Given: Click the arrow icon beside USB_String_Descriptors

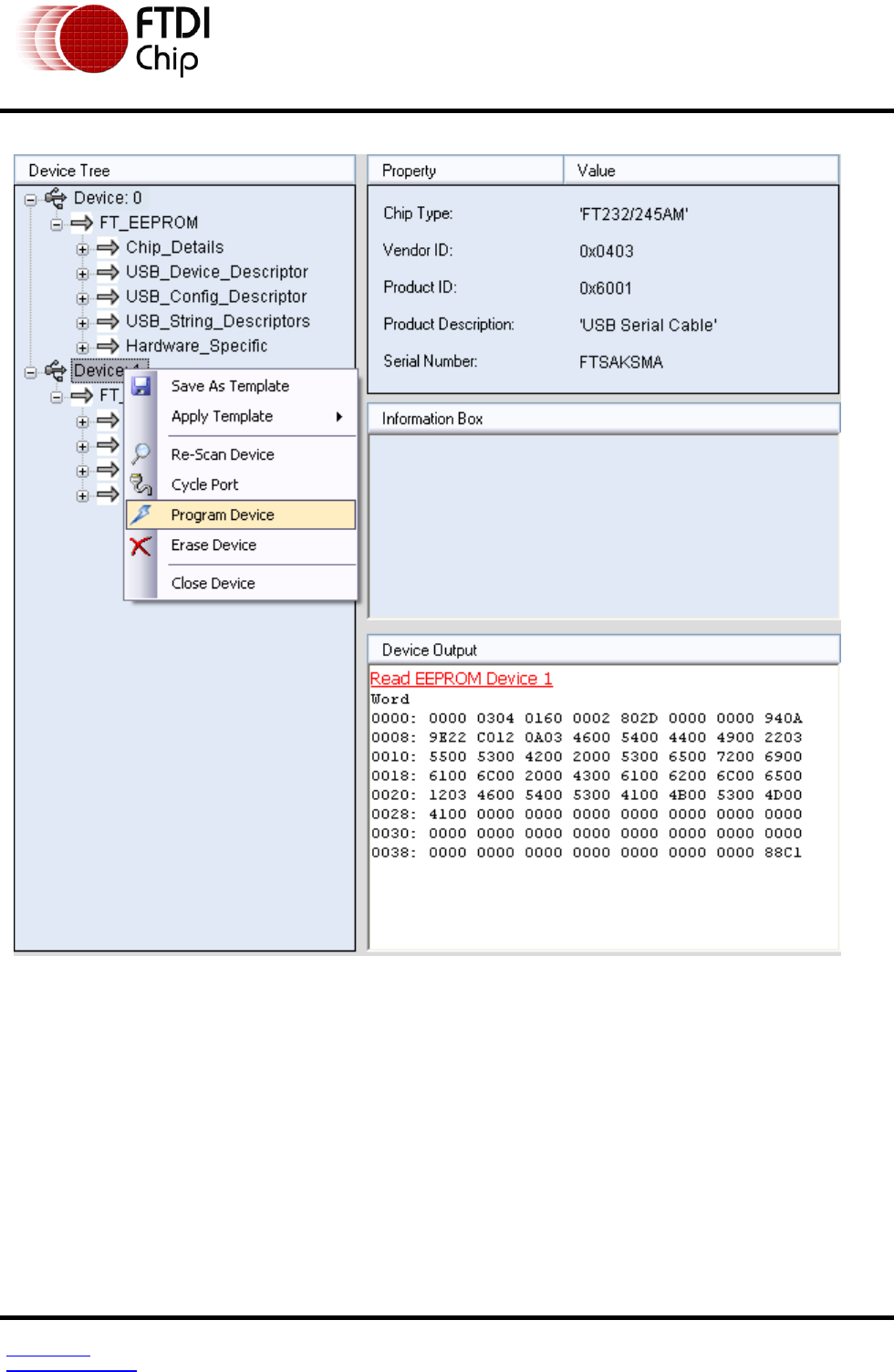Looking at the screenshot, I should [109, 321].
